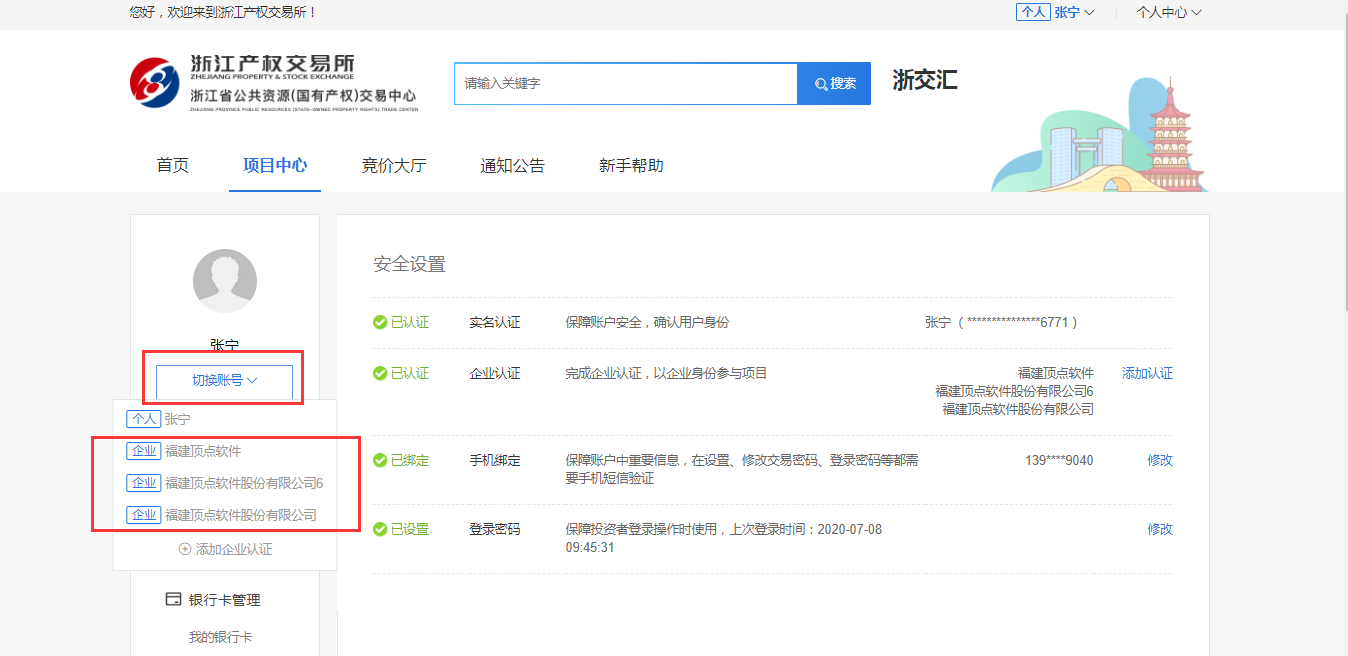Expand the 切换账号 account switcher
Viewport: 1348px width, 656px height.
pyautogui.click(x=224, y=381)
